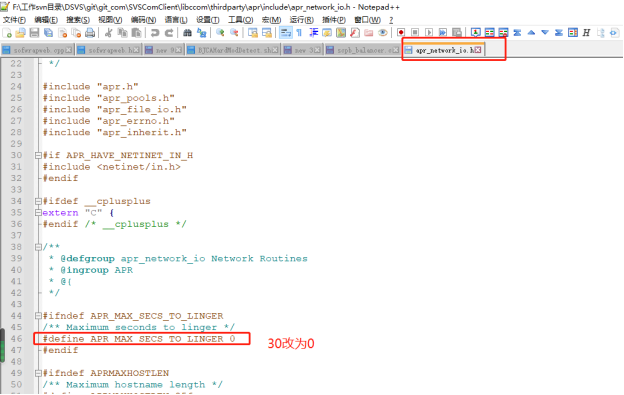Save the current file using Save icon
624x395 pixels.
pos(34,33)
